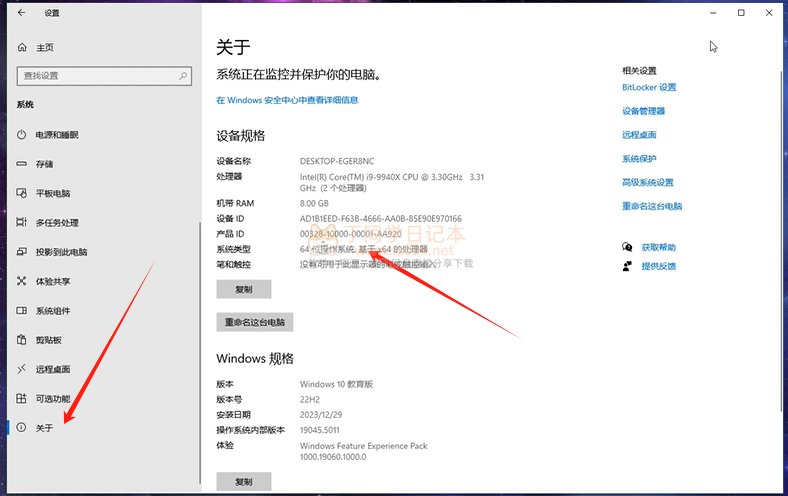
Task: Select the Optional features (可选功能) icon
Action: coord(21,399)
